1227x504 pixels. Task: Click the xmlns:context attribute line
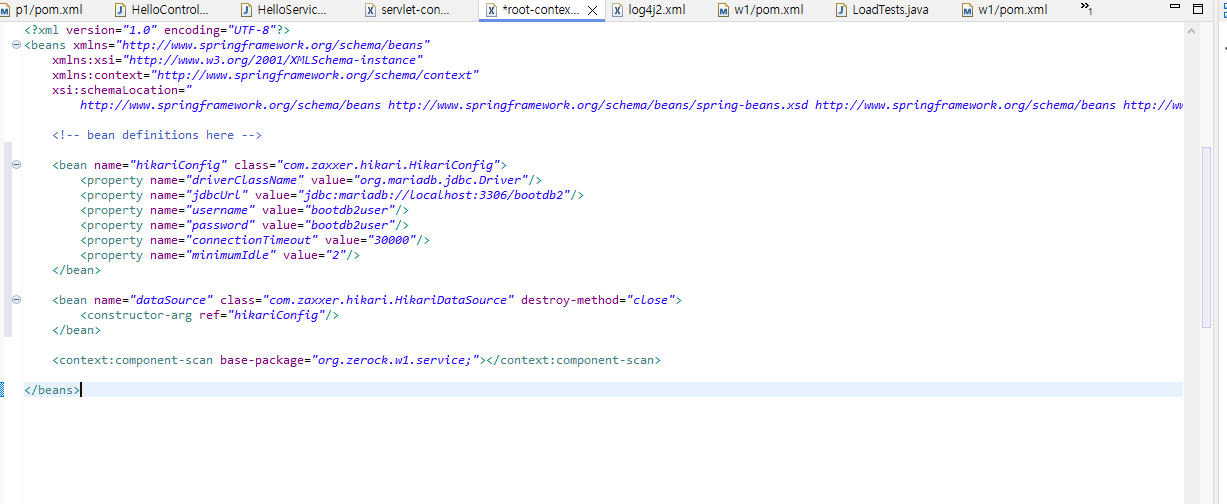[x=266, y=75]
